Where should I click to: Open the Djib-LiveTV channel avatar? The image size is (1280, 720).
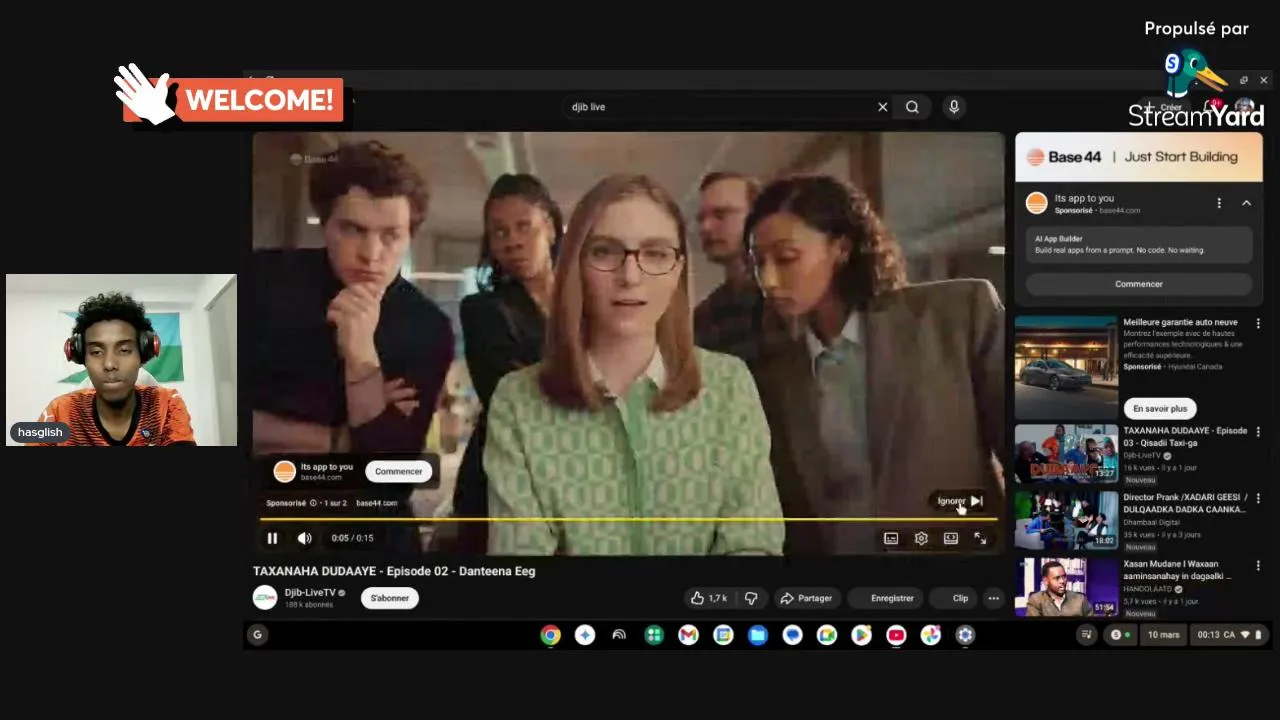(265, 598)
